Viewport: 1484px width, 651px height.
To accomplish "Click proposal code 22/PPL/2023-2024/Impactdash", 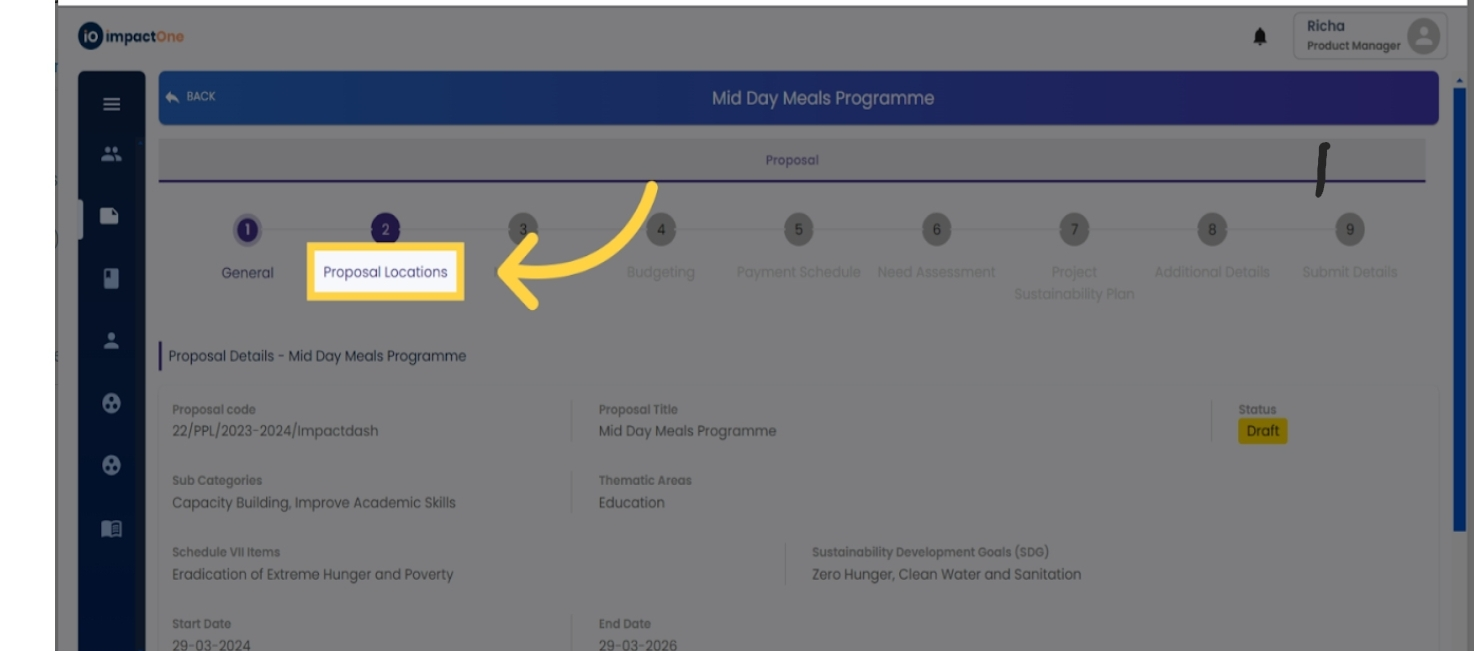I will pyautogui.click(x=275, y=431).
